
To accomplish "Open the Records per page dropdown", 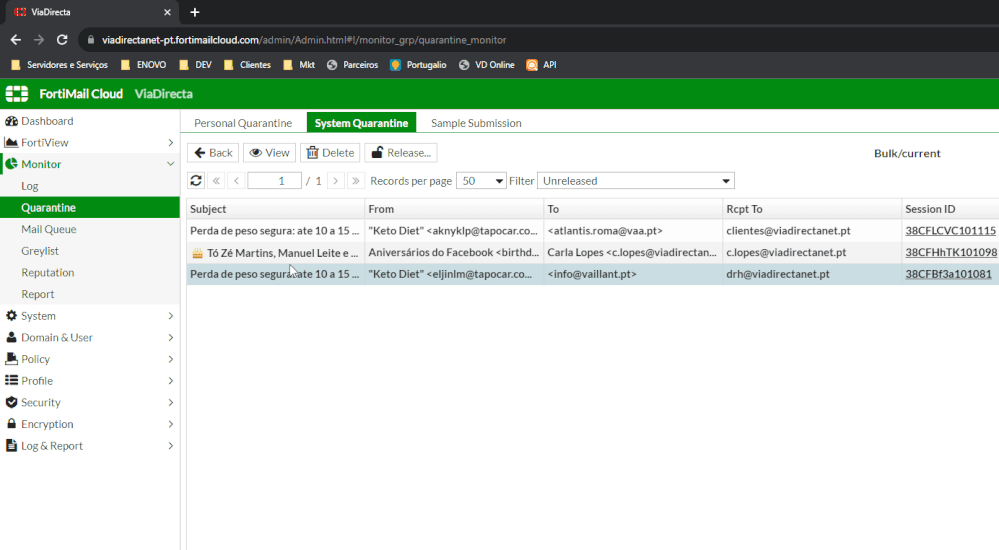I will 480,181.
